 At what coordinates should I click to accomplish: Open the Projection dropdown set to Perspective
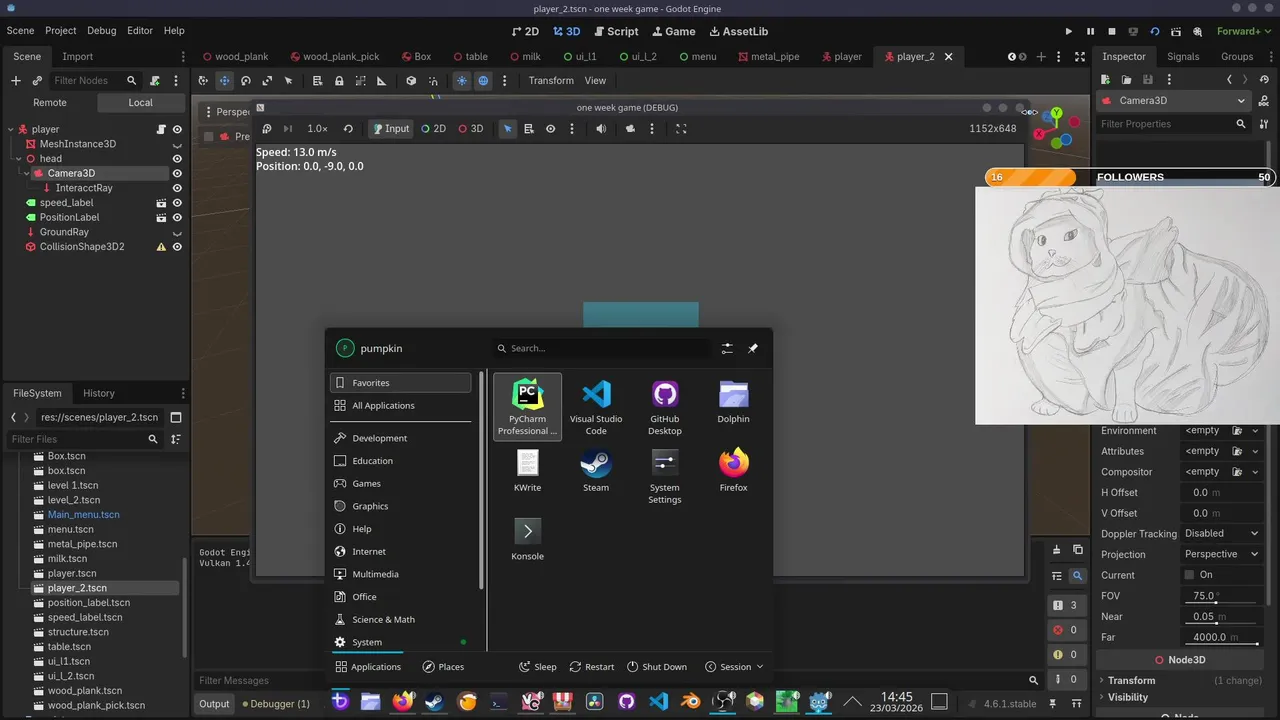coord(1221,554)
